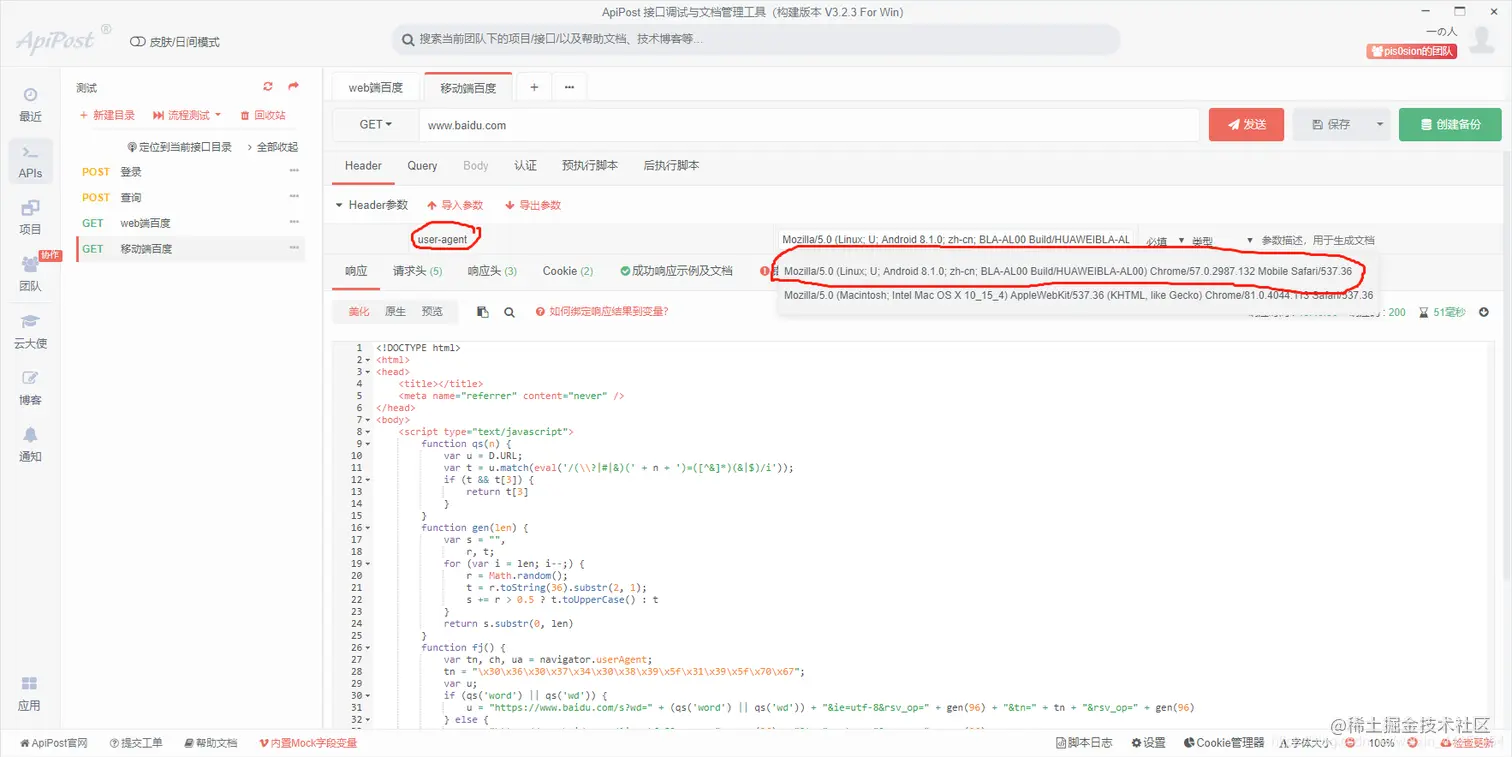The height and width of the screenshot is (757, 1512).
Task: Click 导出参数 to export parameters
Action: [x=533, y=205]
